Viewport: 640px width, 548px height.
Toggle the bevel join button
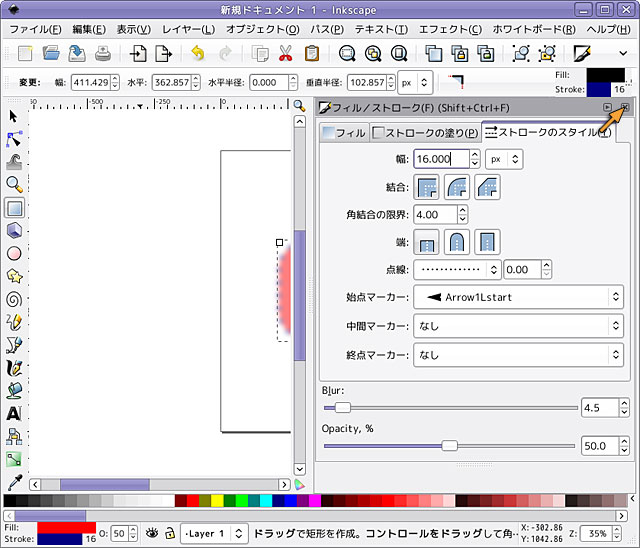pyautogui.click(x=487, y=187)
